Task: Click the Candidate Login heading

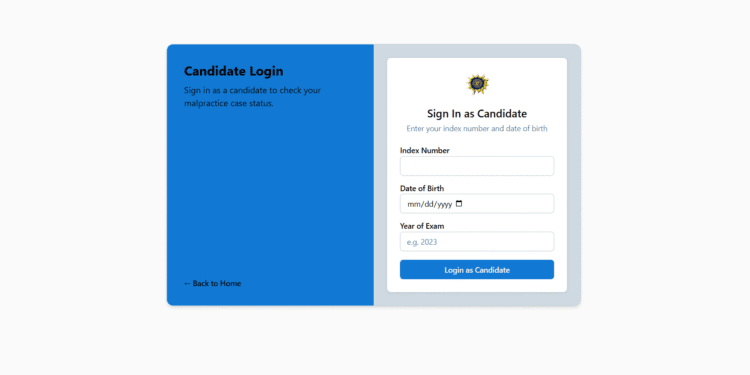Action: [x=233, y=71]
